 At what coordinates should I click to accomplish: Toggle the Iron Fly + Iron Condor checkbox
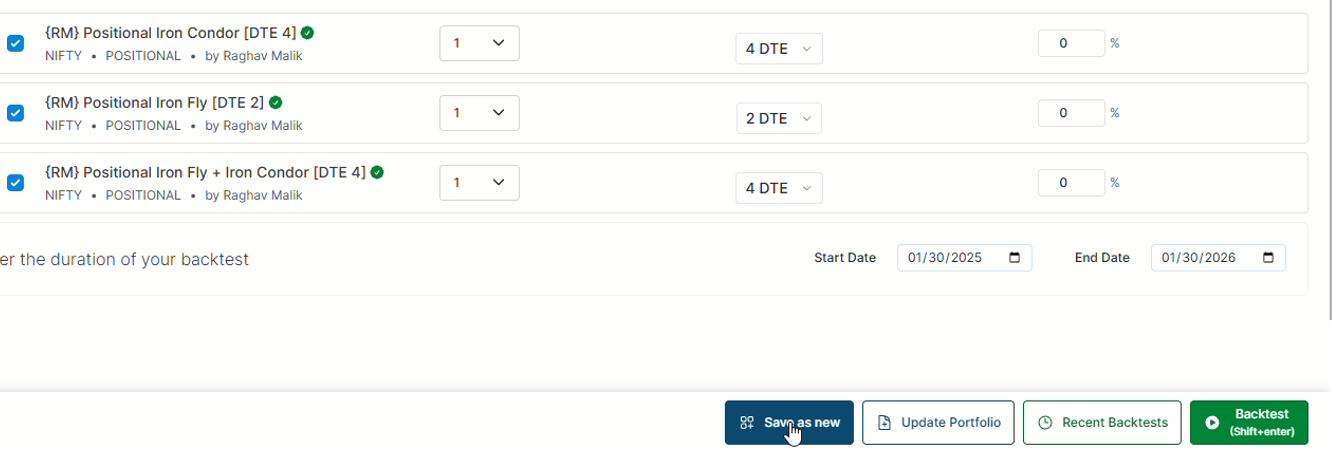pos(15,183)
